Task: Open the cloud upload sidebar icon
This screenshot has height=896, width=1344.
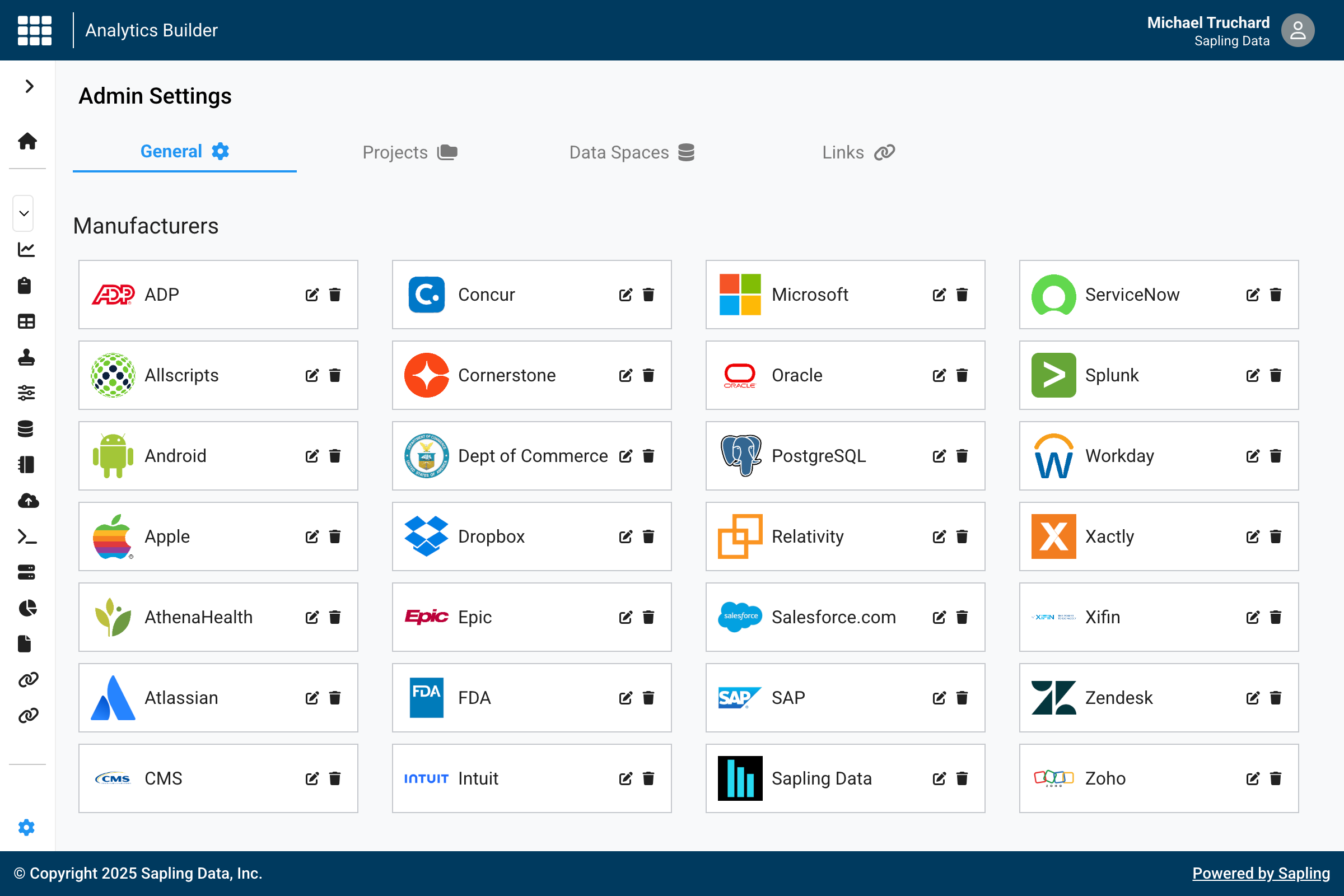Action: pos(27,501)
